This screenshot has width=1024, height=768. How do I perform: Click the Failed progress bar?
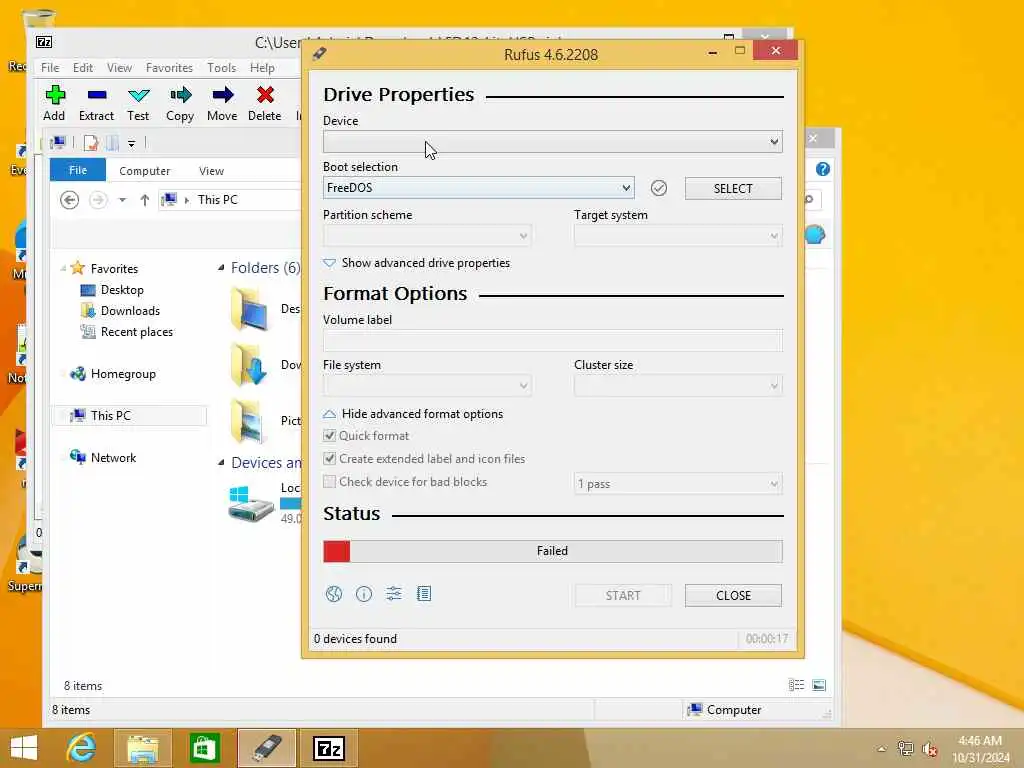[x=552, y=551]
